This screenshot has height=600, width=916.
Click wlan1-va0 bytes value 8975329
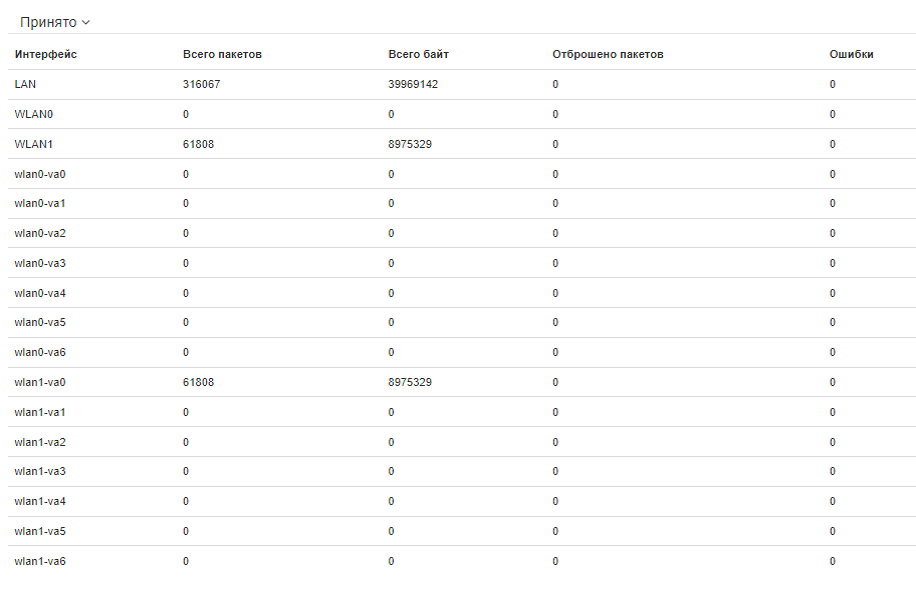(410, 382)
